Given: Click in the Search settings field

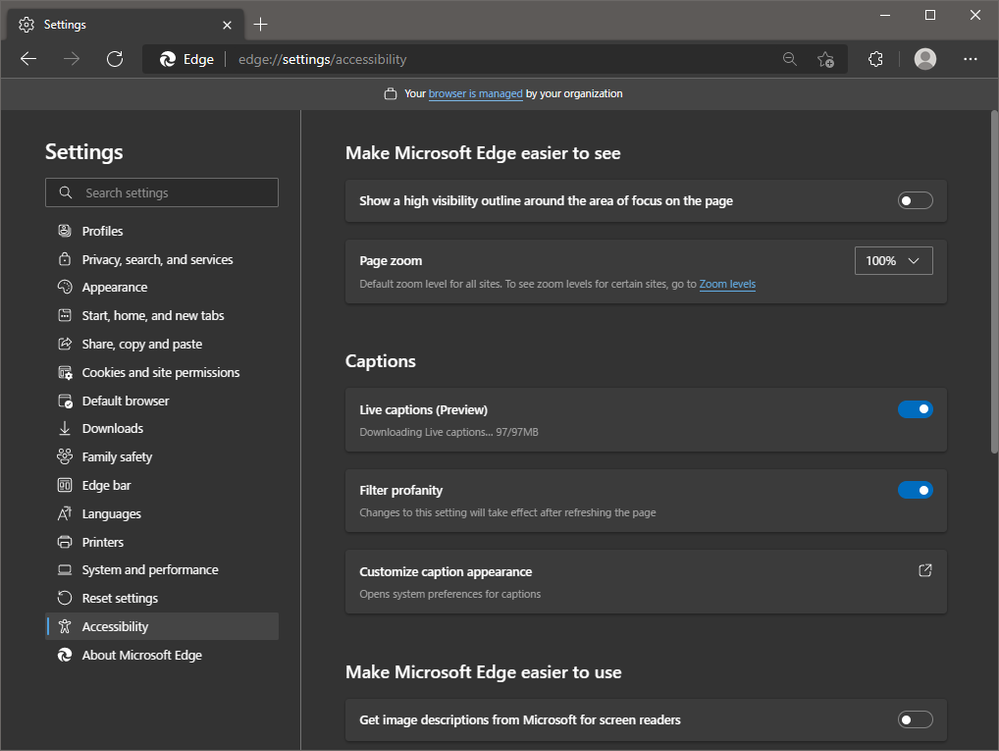Looking at the screenshot, I should click(162, 192).
